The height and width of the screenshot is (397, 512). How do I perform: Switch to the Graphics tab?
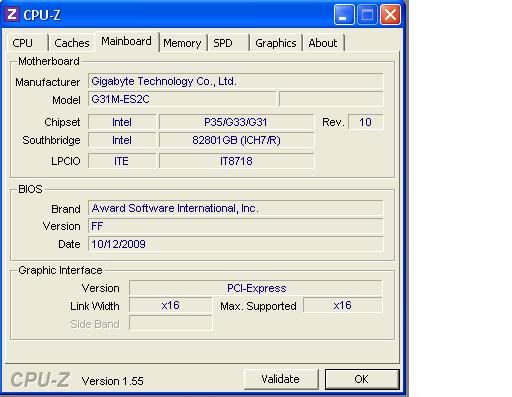[276, 43]
